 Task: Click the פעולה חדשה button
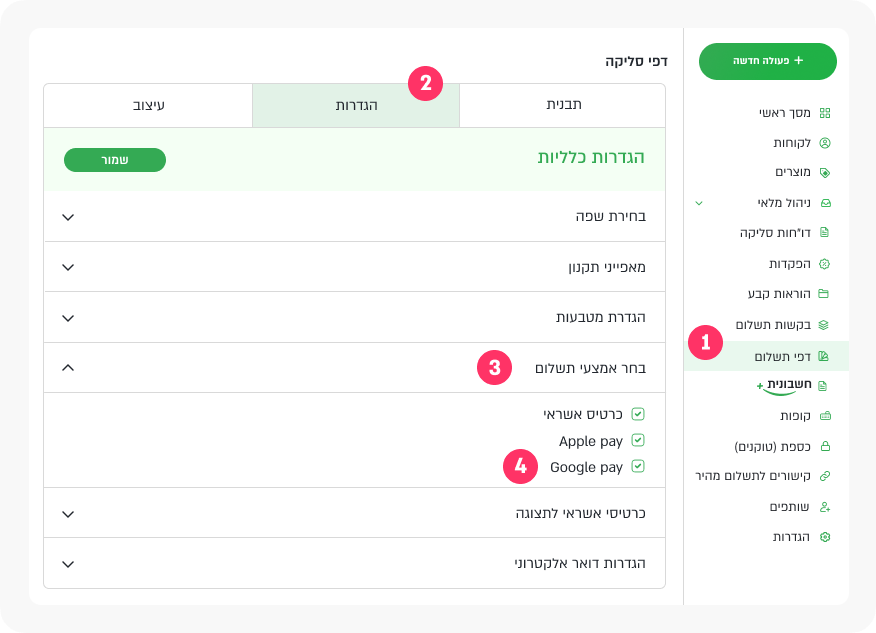click(x=767, y=61)
